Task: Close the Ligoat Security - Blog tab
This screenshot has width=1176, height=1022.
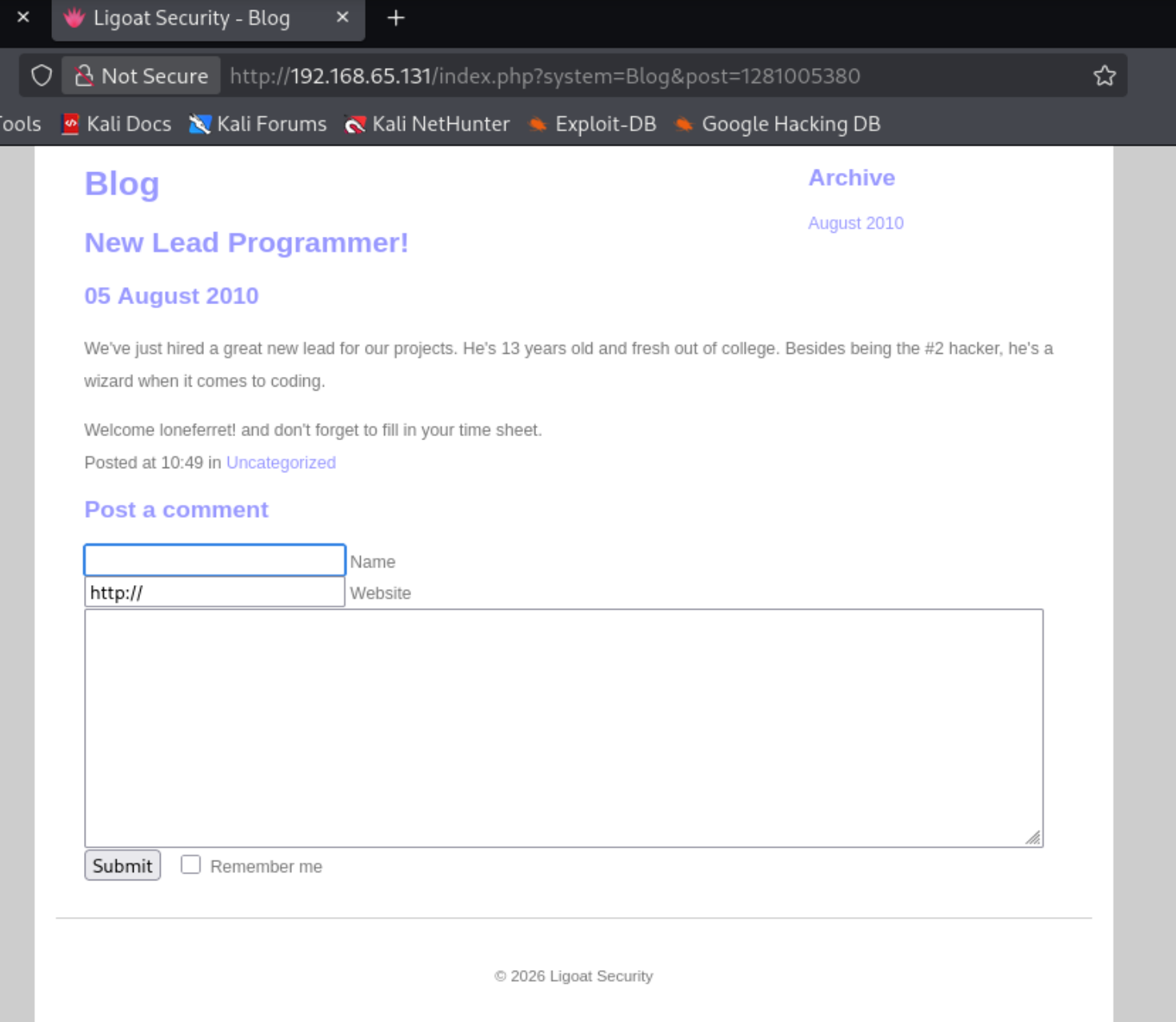Action: [x=342, y=17]
